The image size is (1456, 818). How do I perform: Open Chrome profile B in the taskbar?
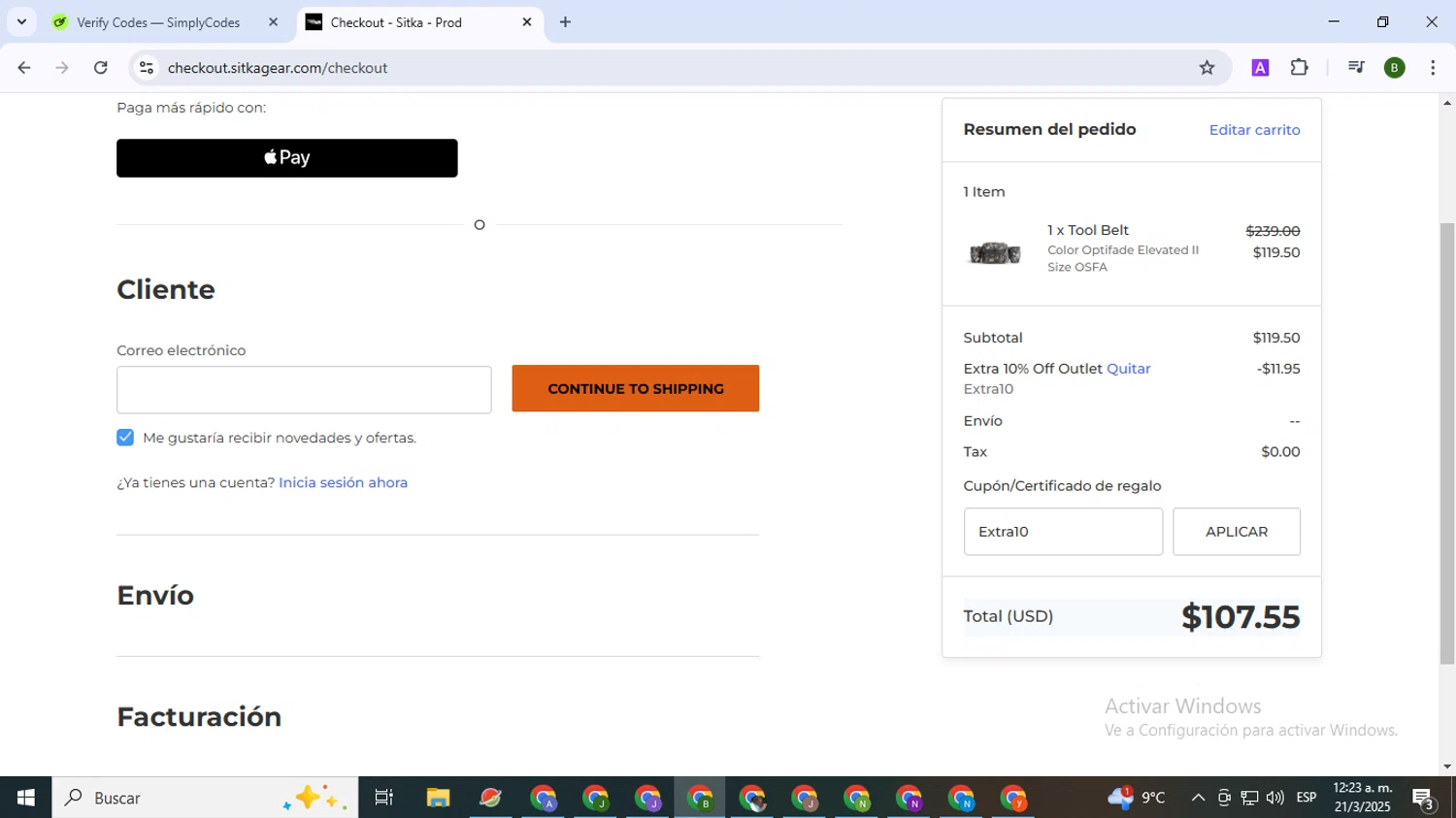[x=700, y=798]
